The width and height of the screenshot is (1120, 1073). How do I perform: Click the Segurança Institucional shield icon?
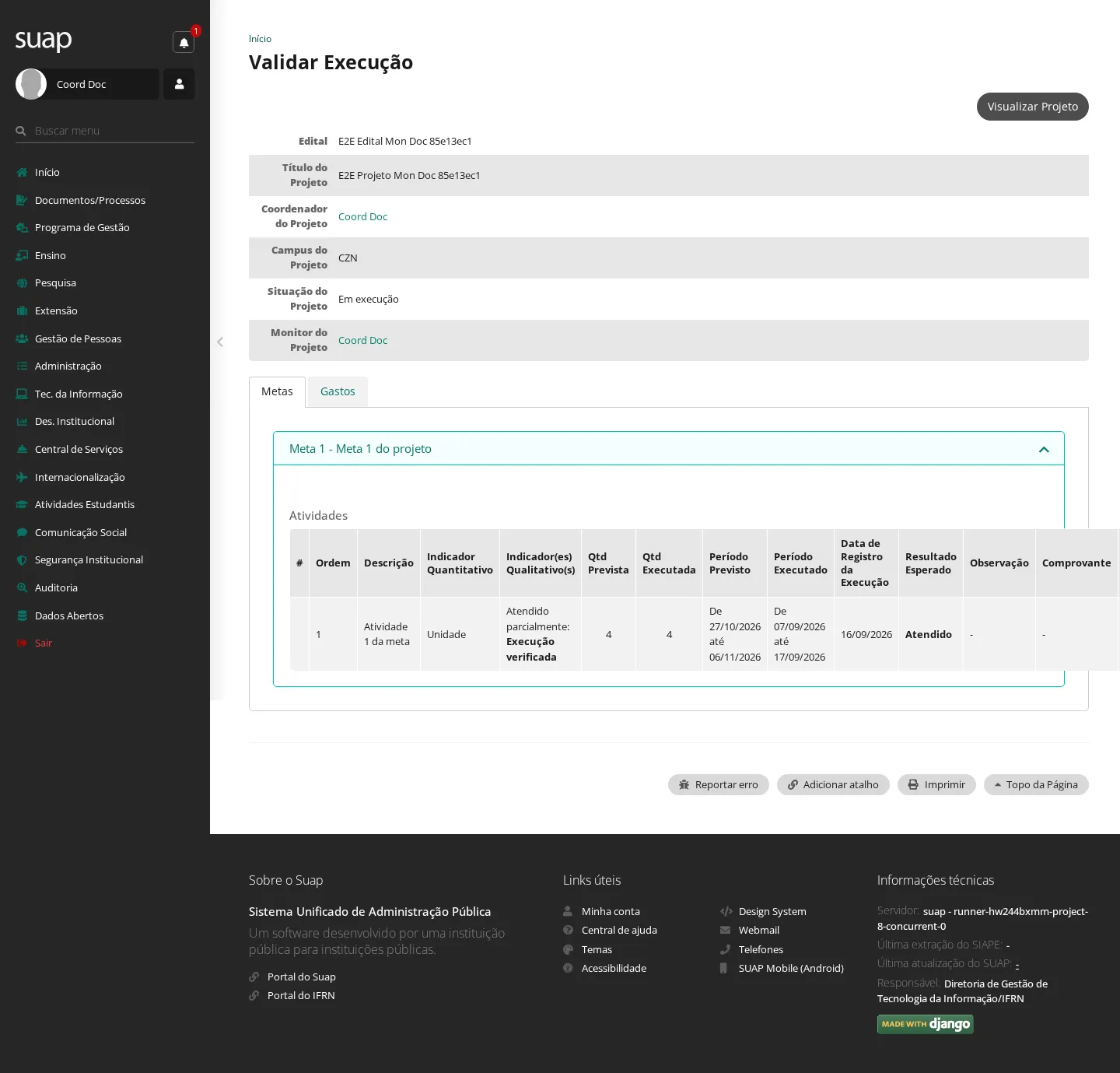pos(22,560)
